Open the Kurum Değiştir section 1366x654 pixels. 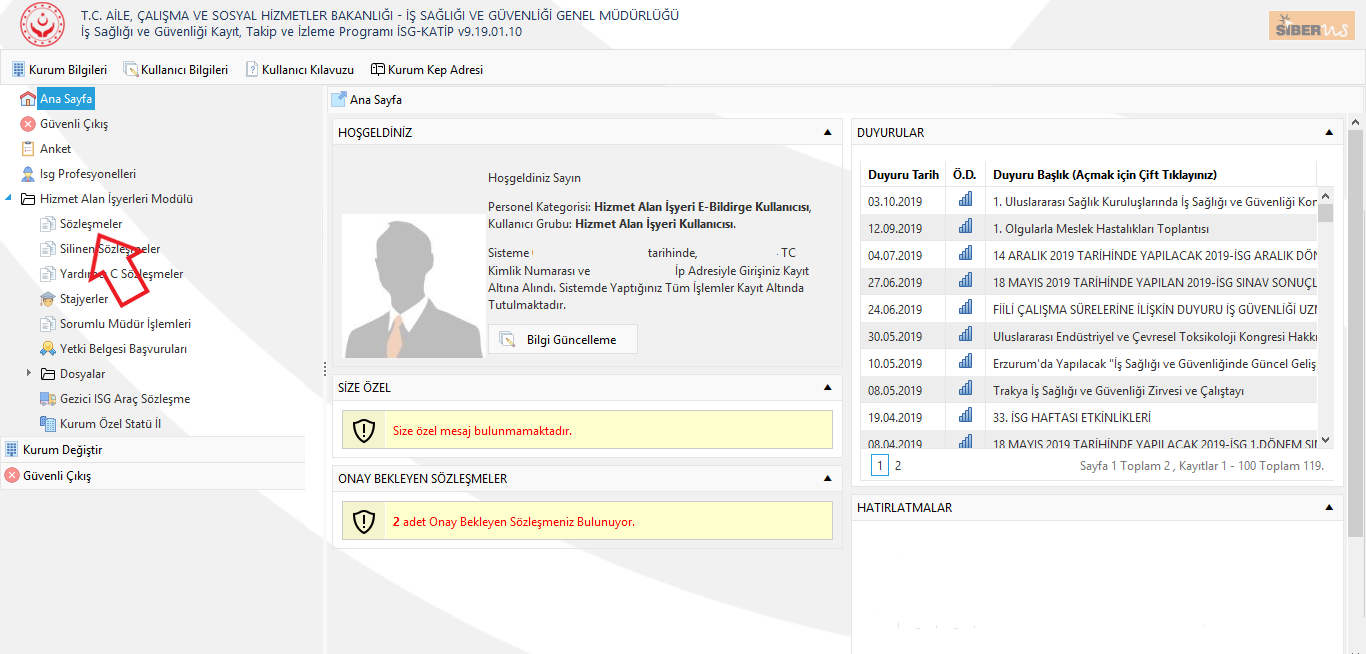click(62, 450)
